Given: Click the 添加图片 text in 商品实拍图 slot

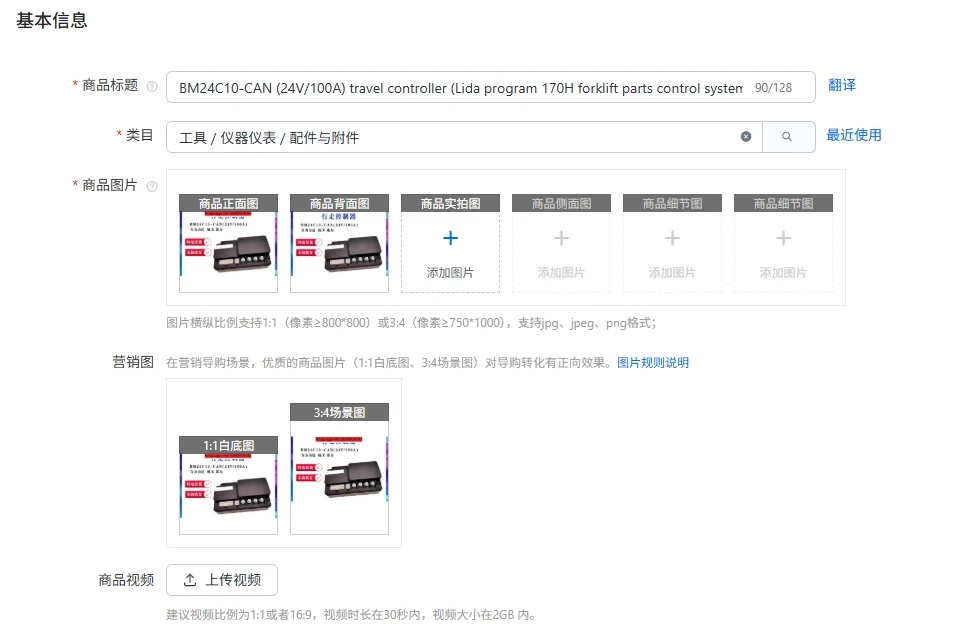Looking at the screenshot, I should (450, 272).
